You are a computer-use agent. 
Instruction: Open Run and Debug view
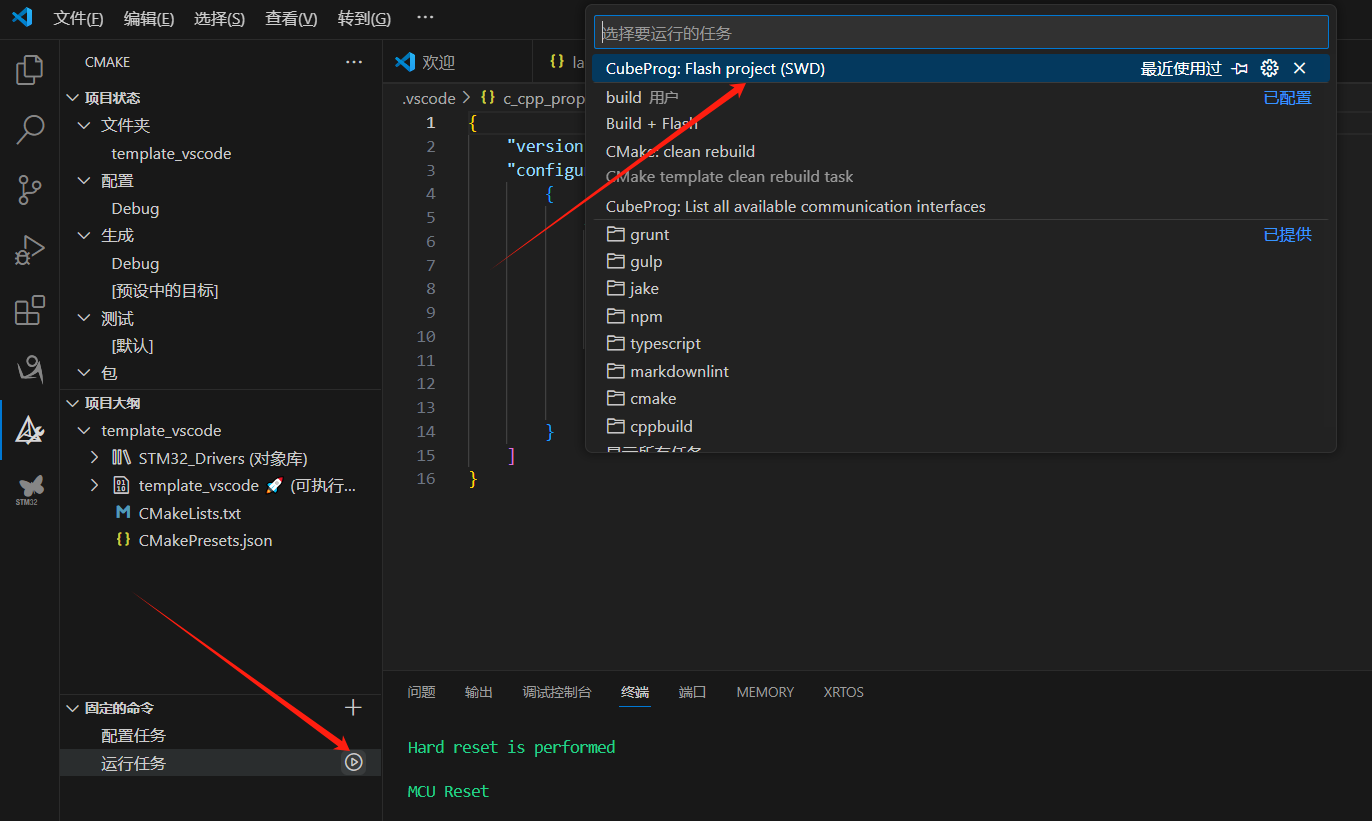tap(30, 250)
